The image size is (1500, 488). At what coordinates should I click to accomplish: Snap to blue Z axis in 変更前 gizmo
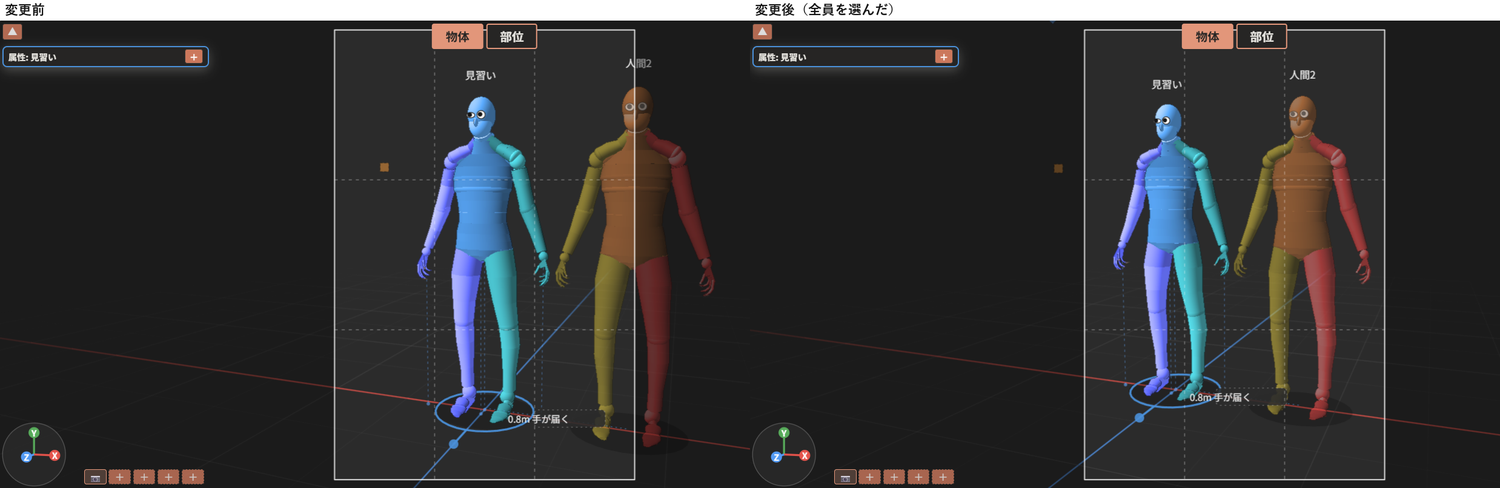pyautogui.click(x=26, y=457)
